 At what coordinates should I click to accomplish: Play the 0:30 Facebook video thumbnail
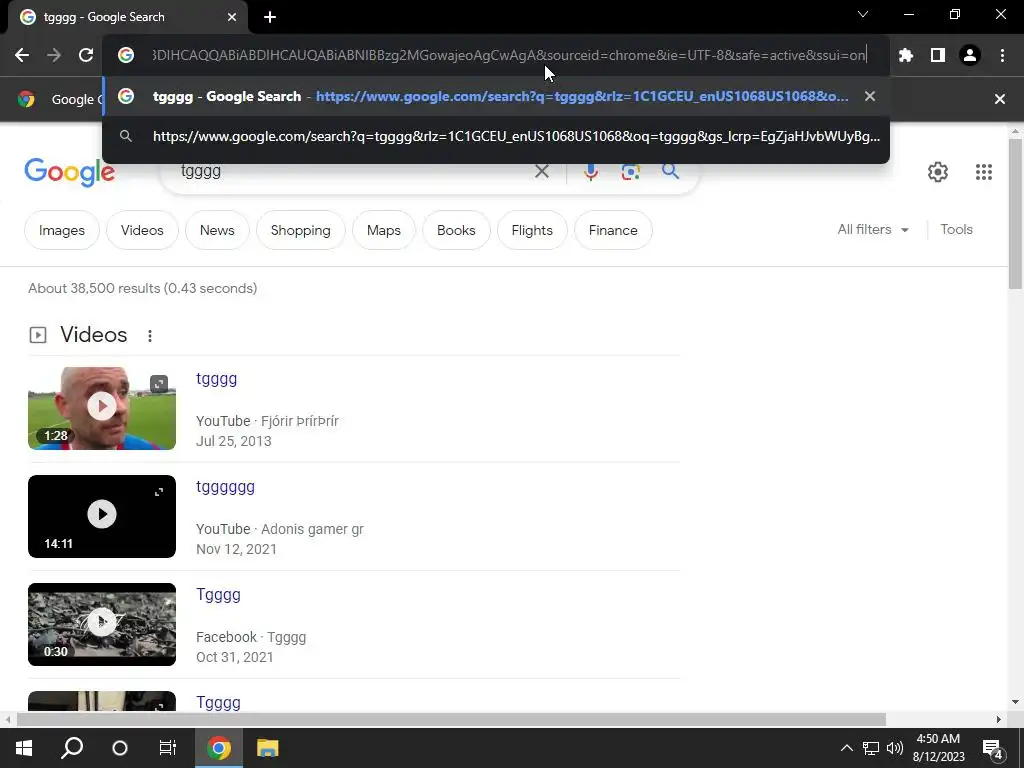102,624
